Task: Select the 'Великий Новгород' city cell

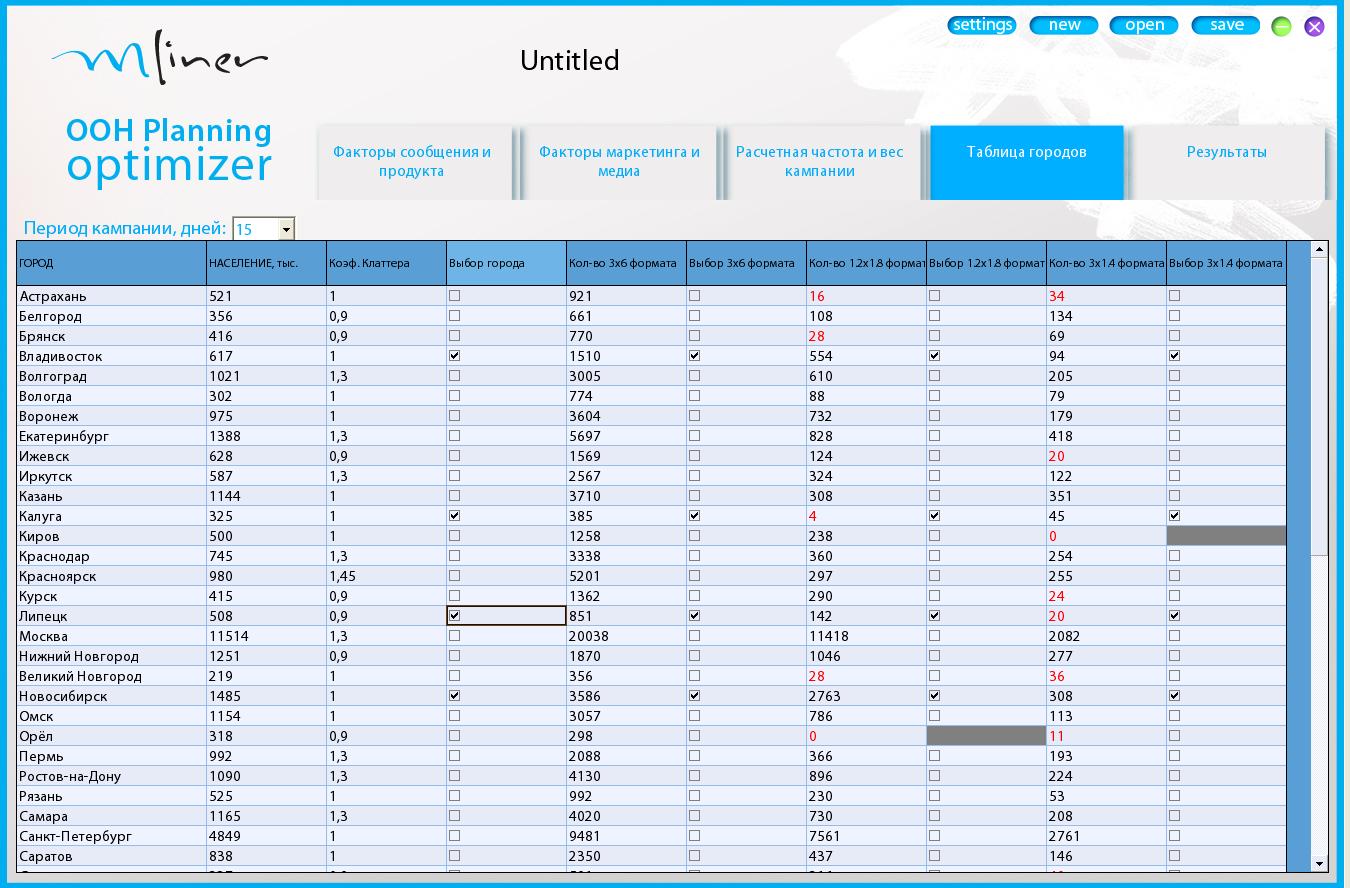Action: pyautogui.click(x=111, y=676)
